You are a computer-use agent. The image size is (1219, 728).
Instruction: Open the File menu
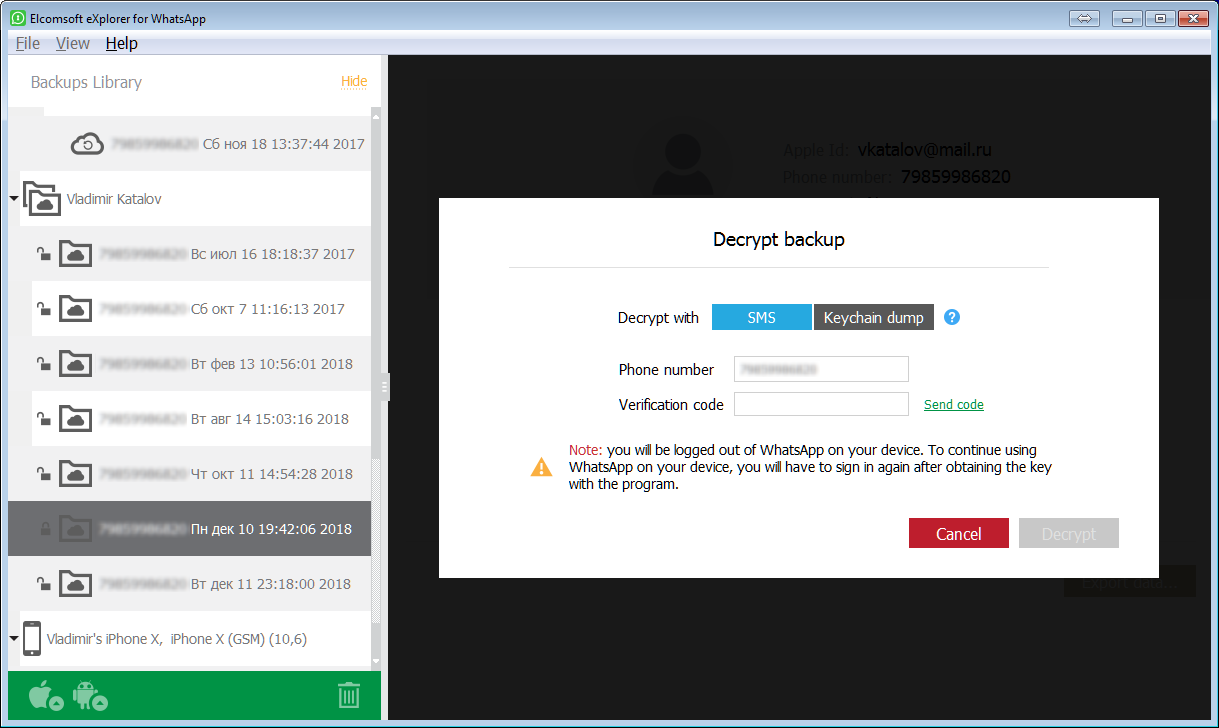pyautogui.click(x=28, y=43)
